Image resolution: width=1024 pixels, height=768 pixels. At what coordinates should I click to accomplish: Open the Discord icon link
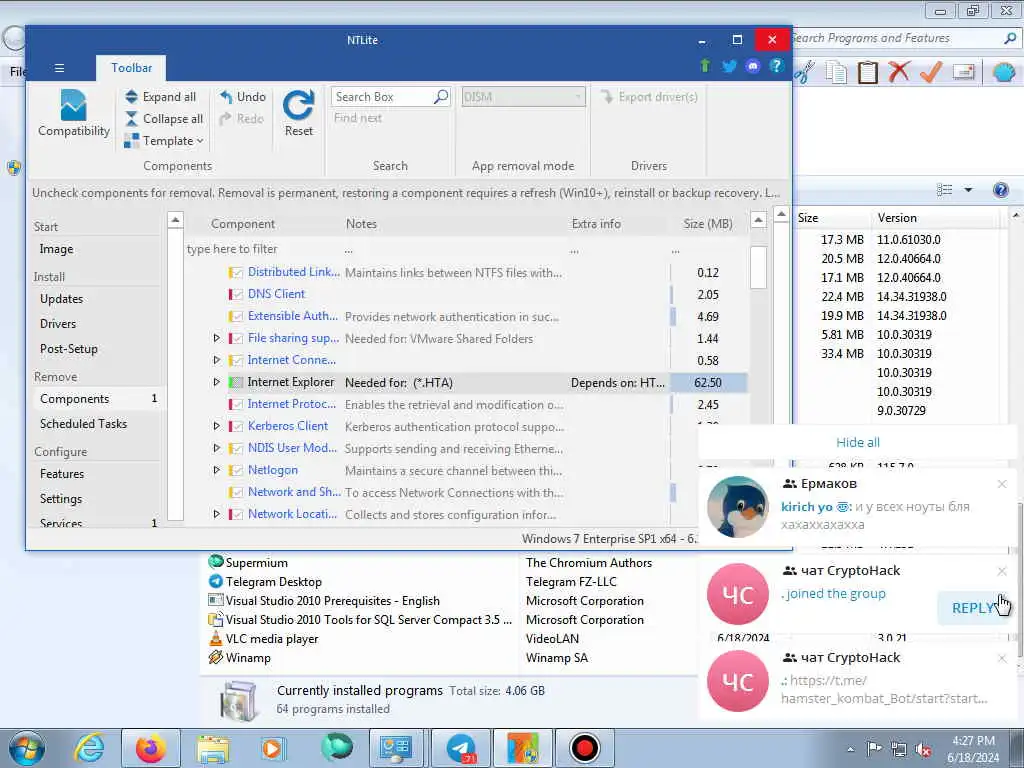752,66
